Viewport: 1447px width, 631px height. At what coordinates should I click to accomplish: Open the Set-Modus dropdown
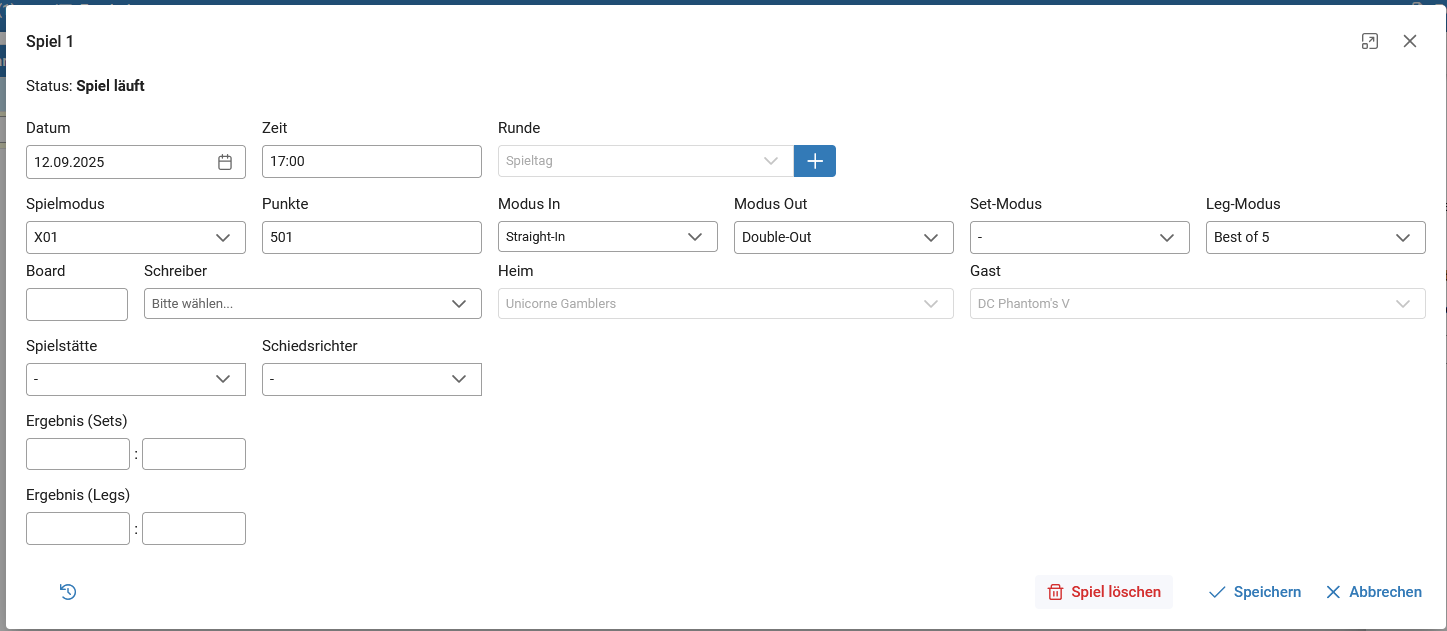(1080, 237)
